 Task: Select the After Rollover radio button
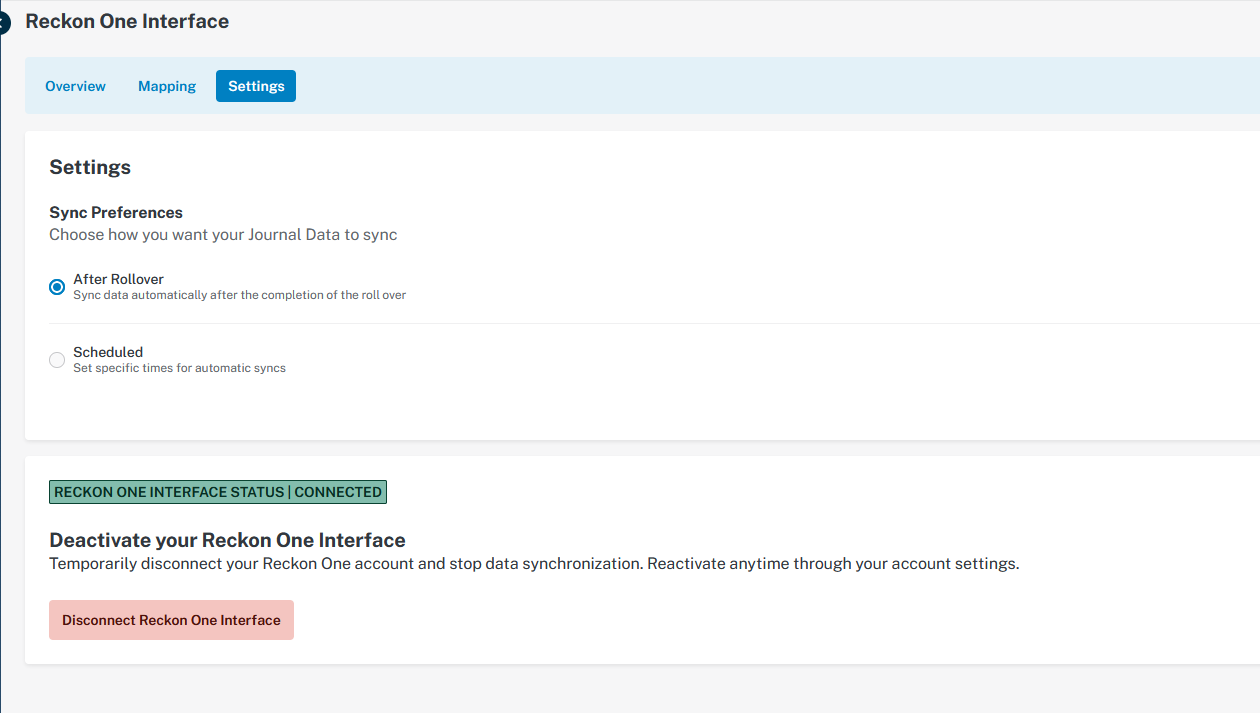click(57, 287)
